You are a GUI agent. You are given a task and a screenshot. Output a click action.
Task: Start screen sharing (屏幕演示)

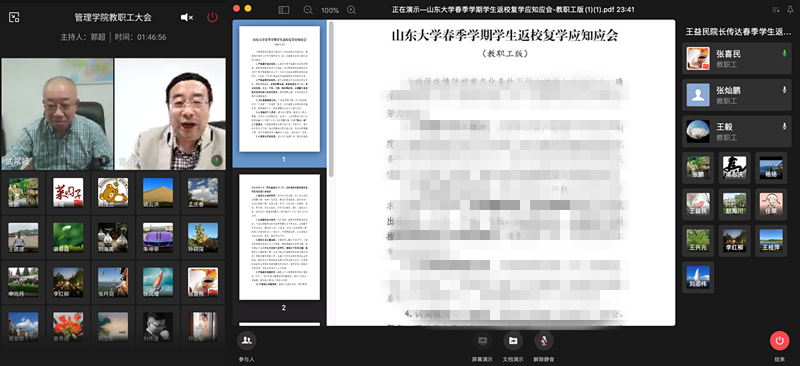(482, 340)
